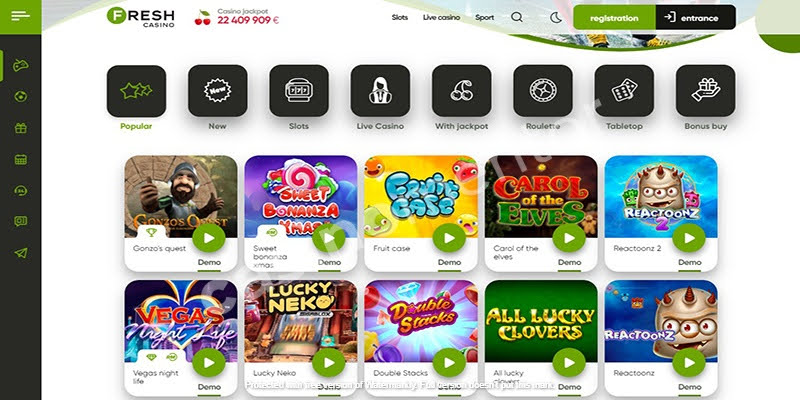This screenshot has width=800, height=400.
Task: Open the Live Casino category icon
Action: click(x=380, y=91)
